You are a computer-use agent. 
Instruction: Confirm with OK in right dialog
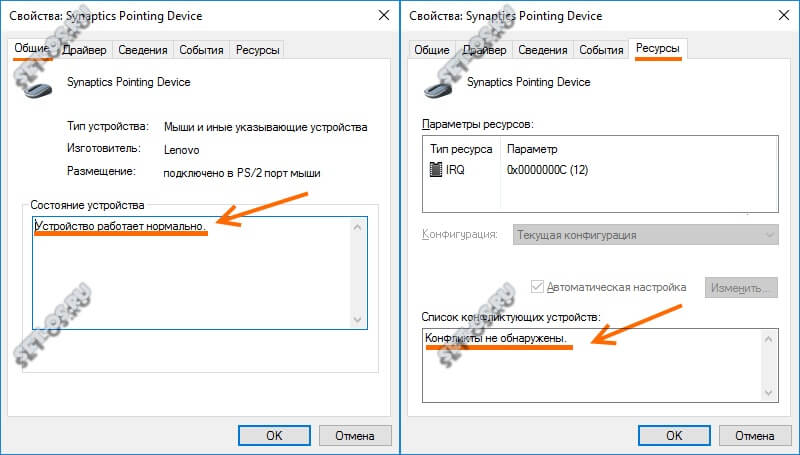(x=673, y=435)
